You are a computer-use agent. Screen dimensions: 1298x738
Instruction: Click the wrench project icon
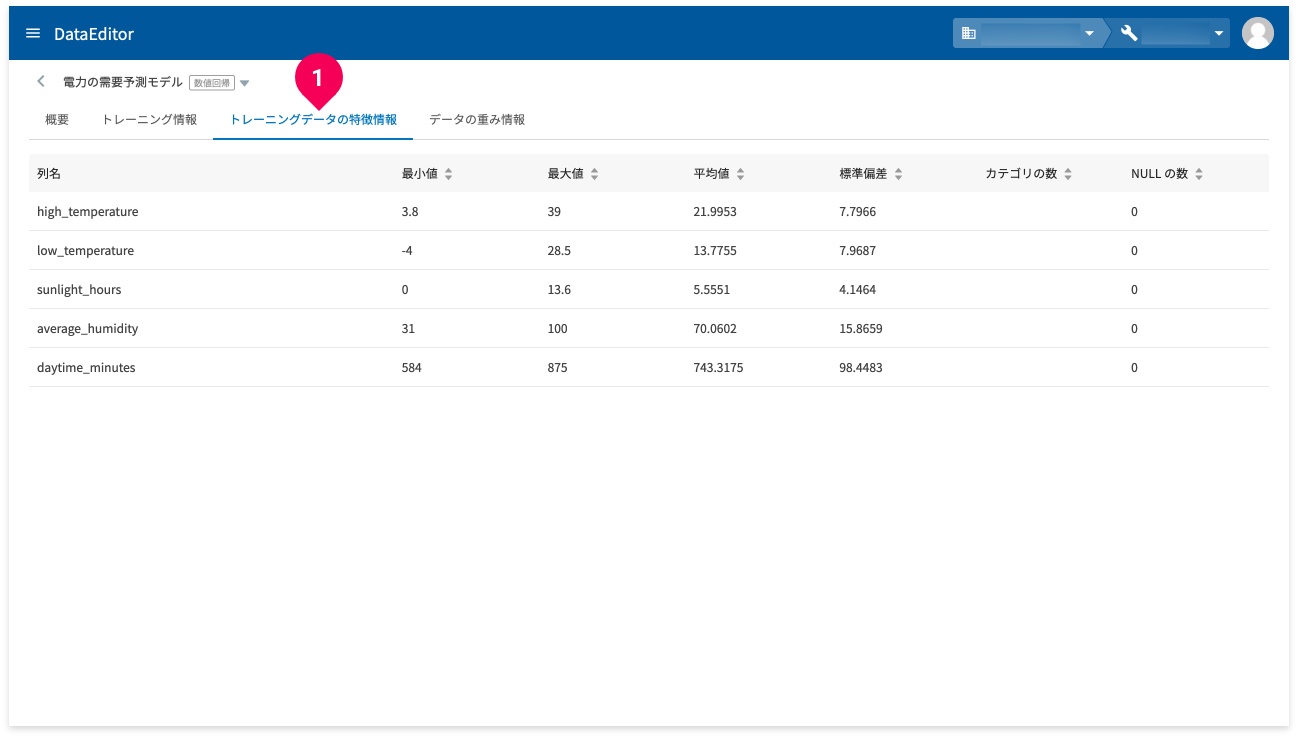point(1129,33)
